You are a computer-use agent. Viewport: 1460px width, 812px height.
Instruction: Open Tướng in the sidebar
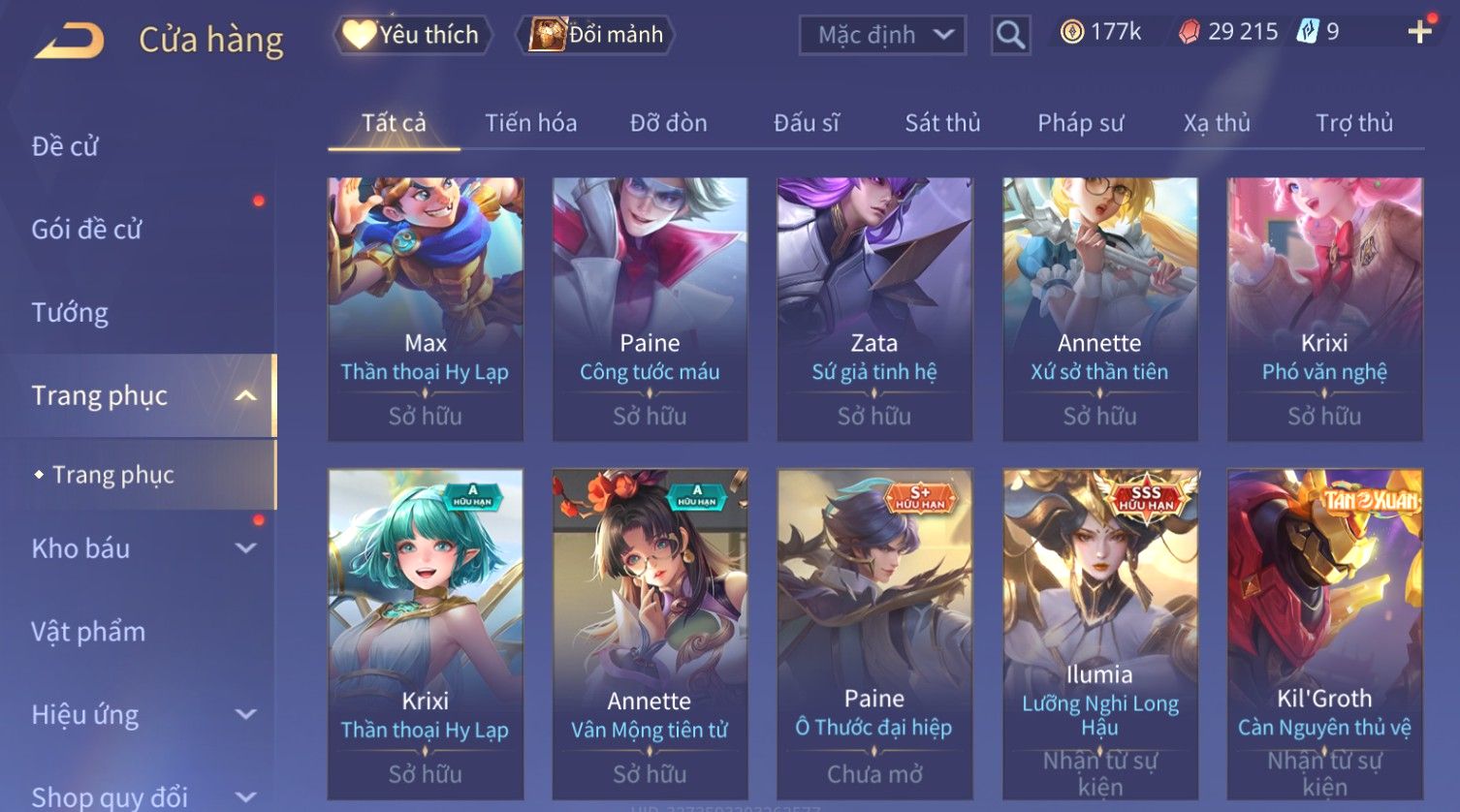pos(70,313)
